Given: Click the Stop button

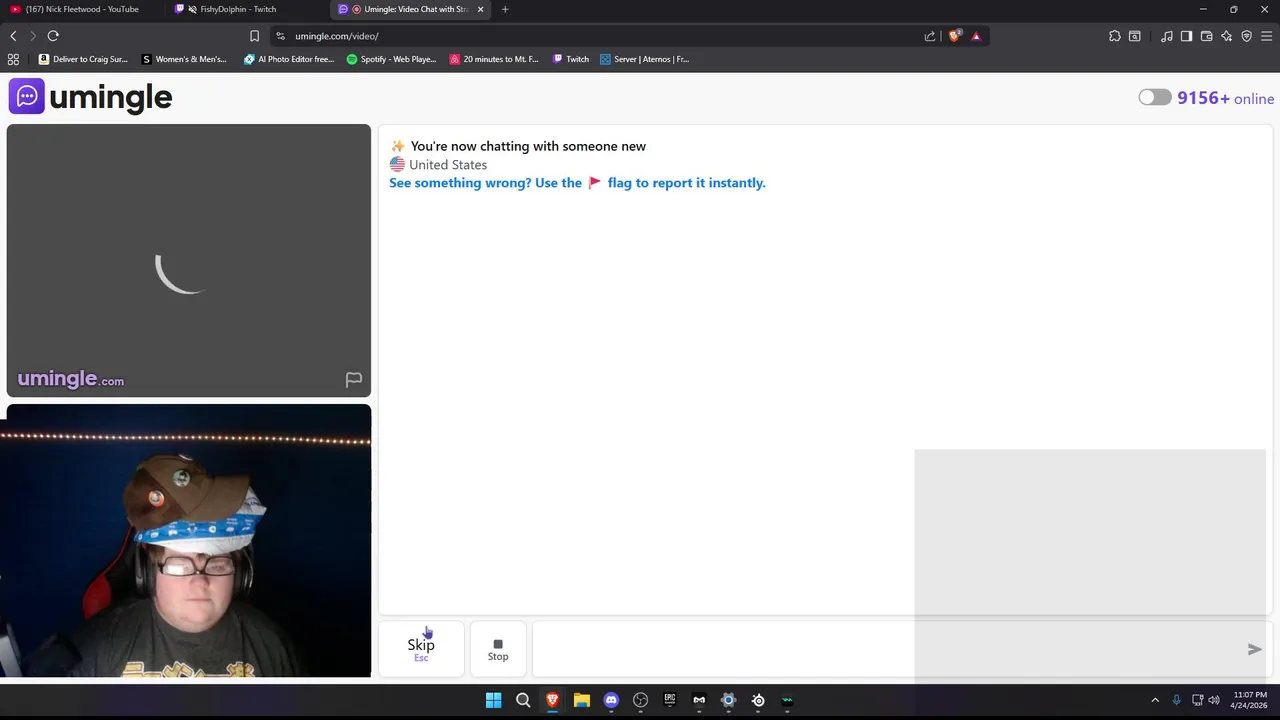Looking at the screenshot, I should [498, 649].
